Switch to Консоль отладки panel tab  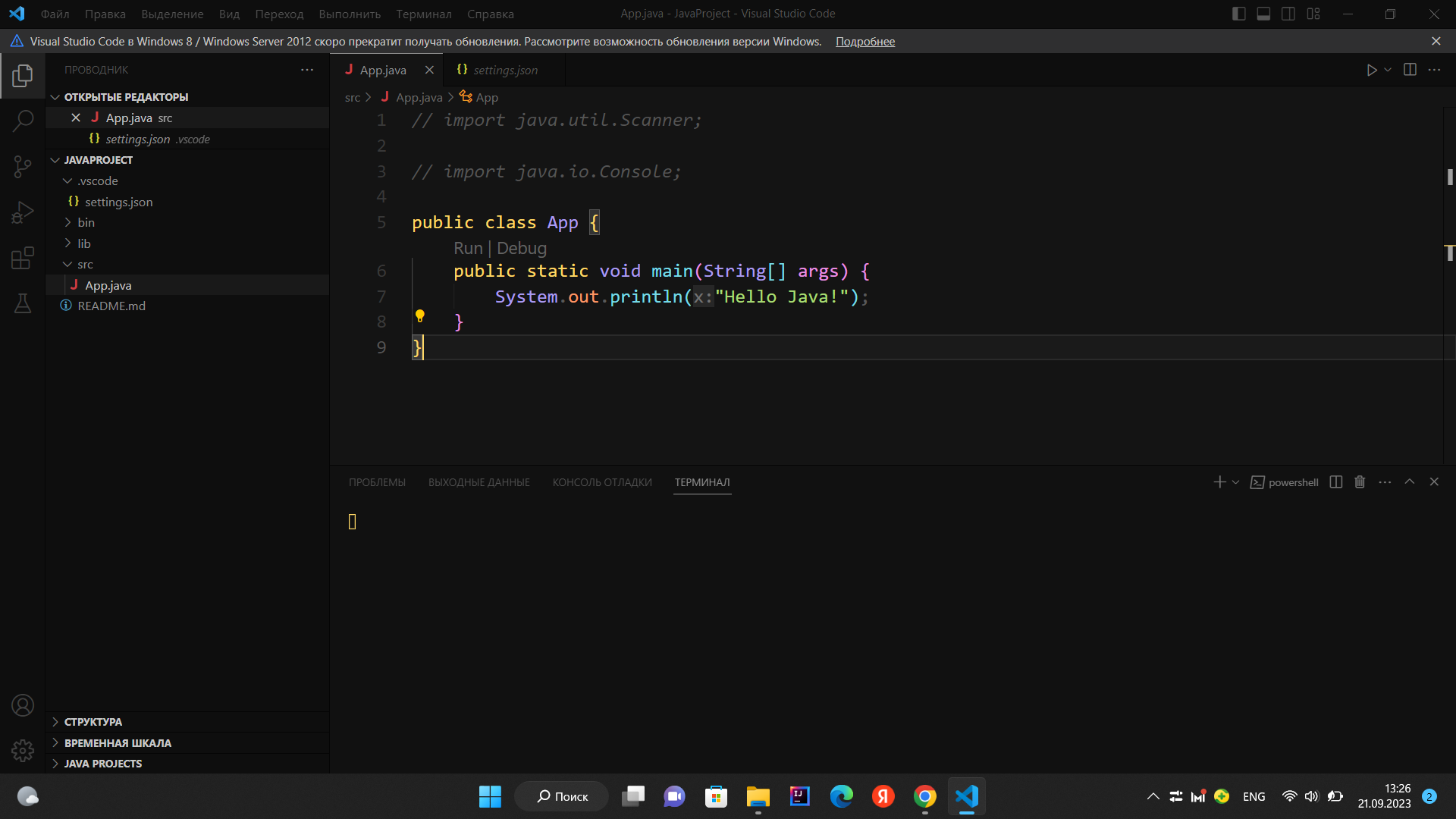pos(602,482)
